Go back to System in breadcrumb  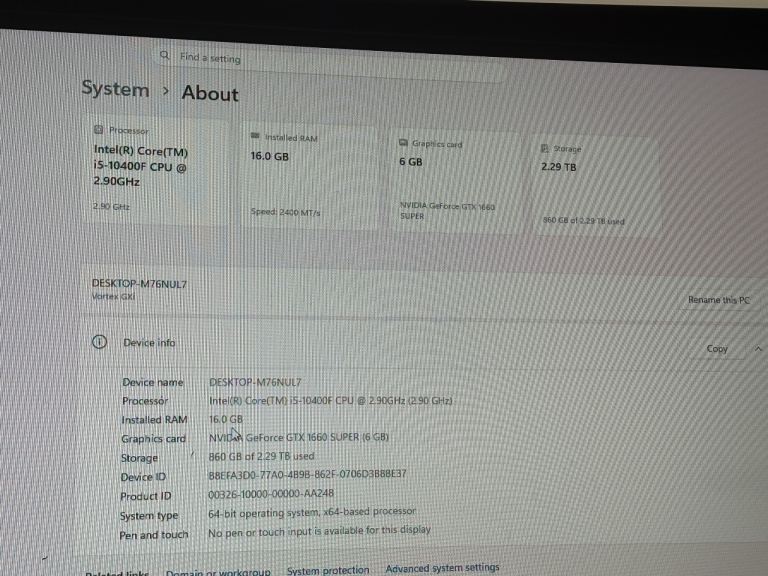point(115,89)
